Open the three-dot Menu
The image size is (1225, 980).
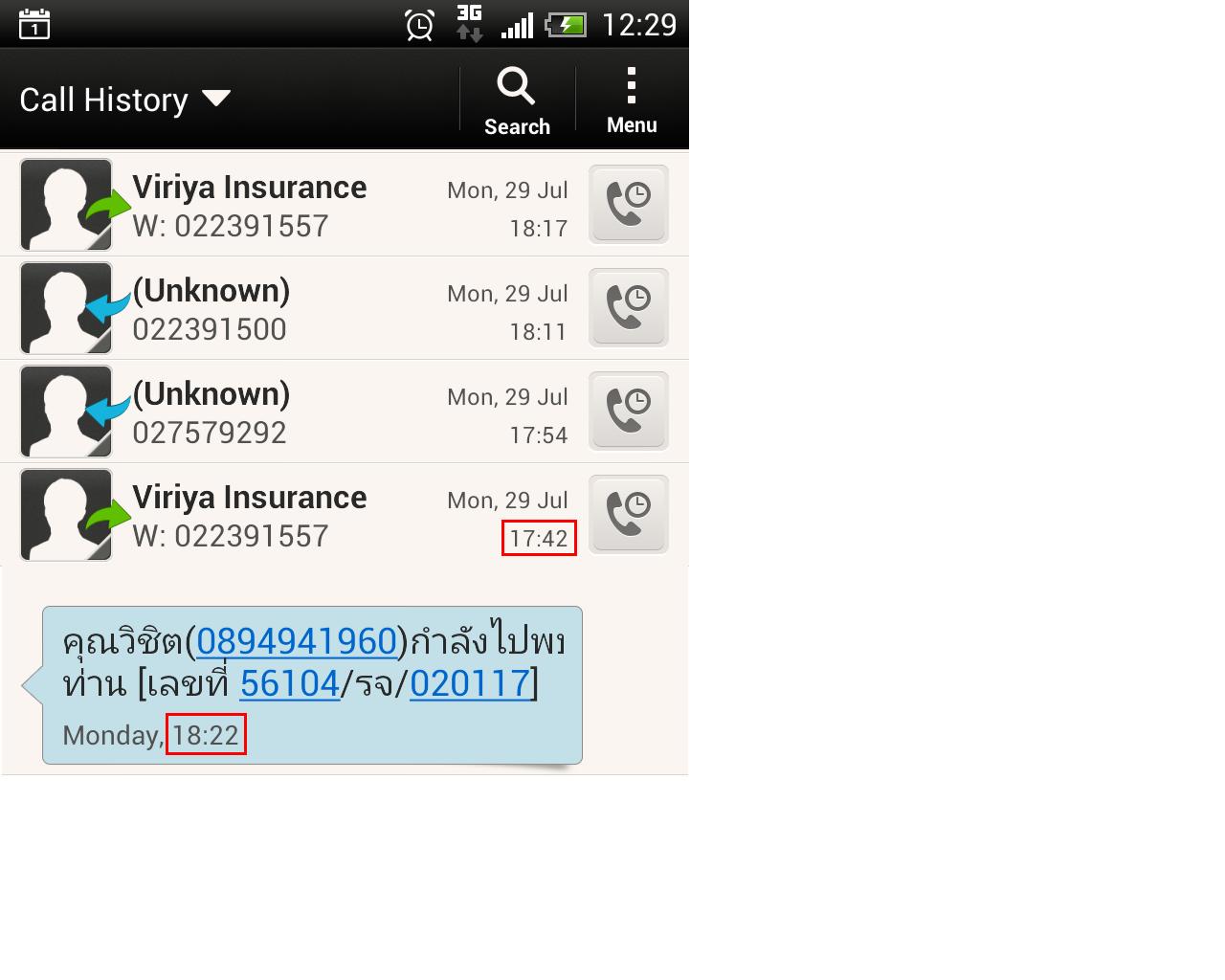(x=632, y=100)
